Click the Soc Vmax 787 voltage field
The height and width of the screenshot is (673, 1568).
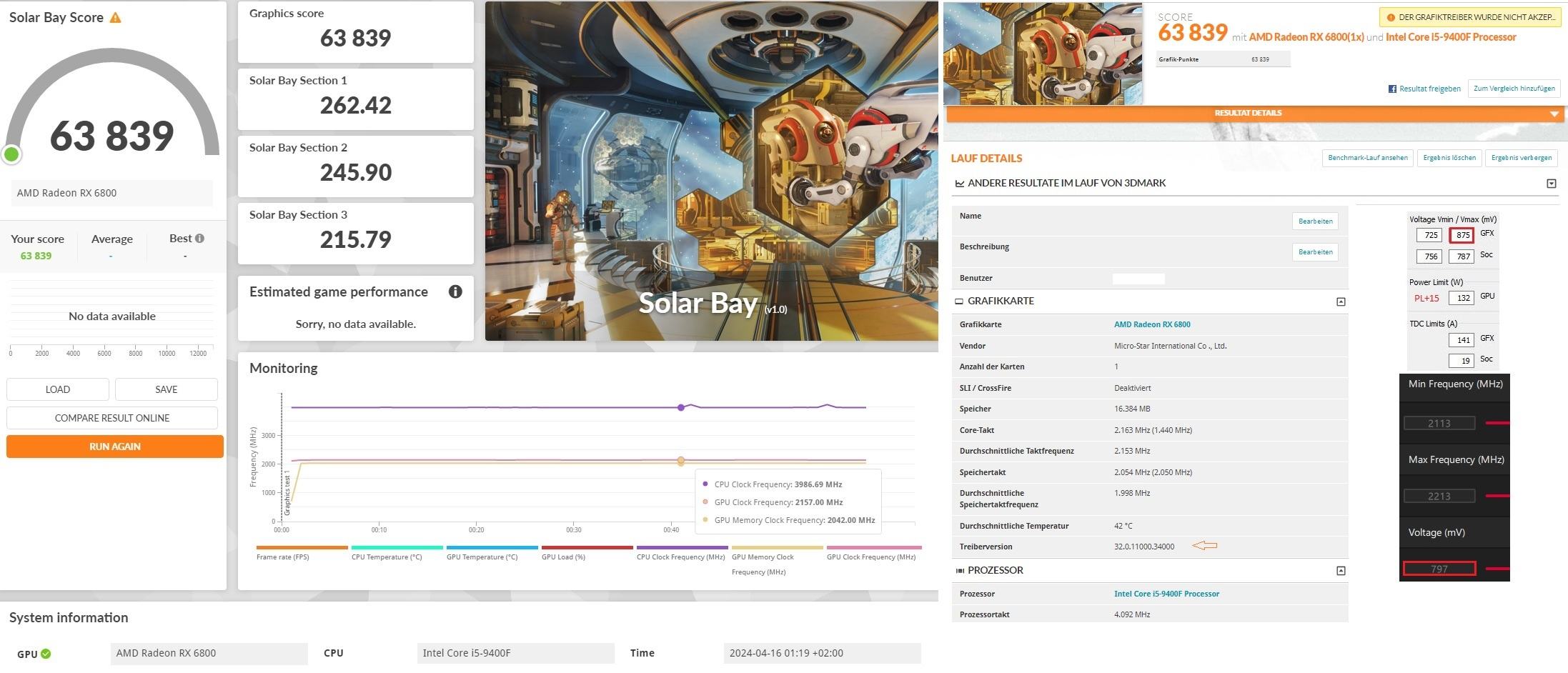[x=1462, y=256]
